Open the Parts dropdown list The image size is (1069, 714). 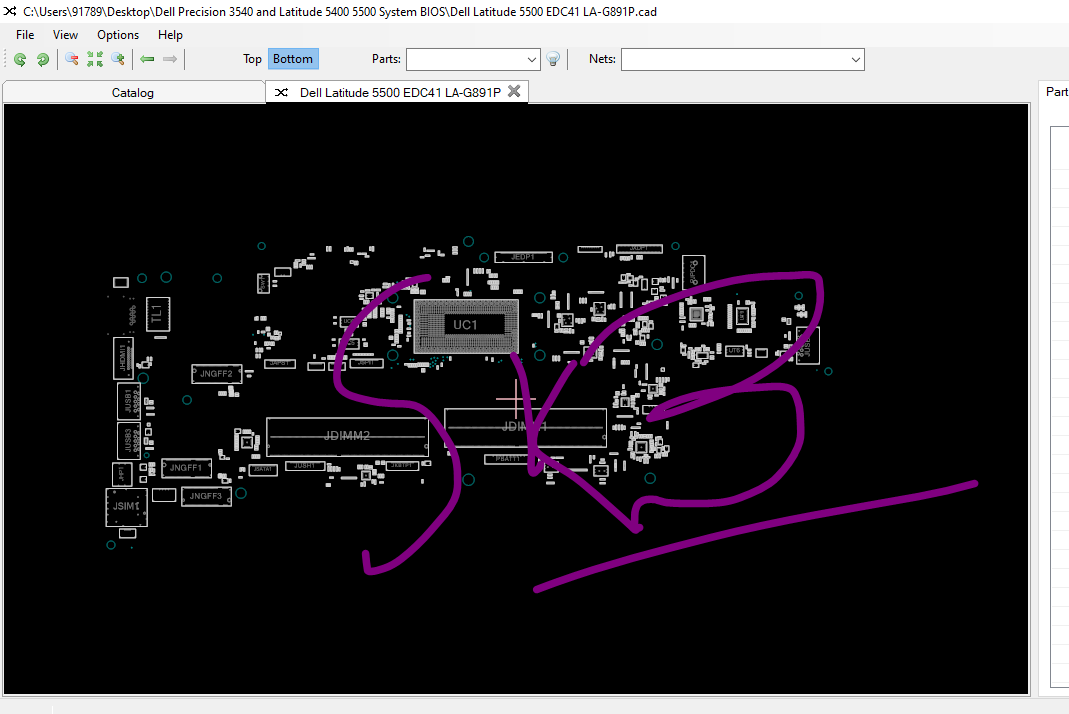pyautogui.click(x=532, y=60)
